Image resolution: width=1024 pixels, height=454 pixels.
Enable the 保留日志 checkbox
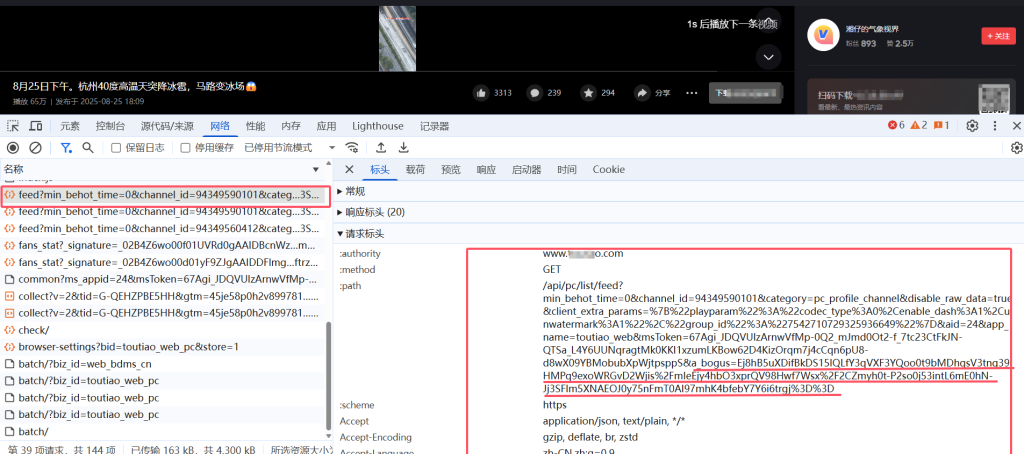click(116, 148)
